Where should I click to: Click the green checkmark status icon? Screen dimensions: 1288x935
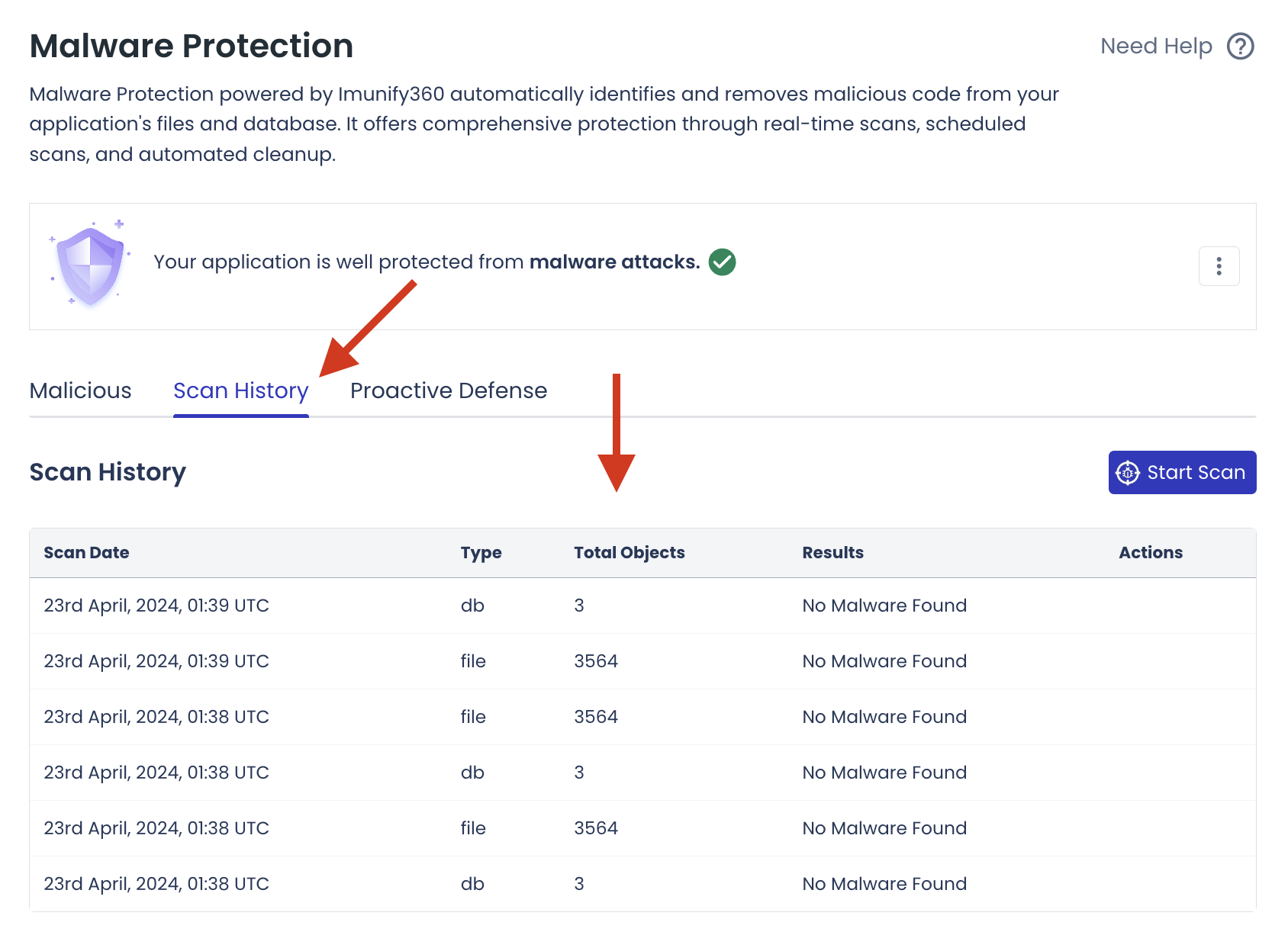(722, 262)
